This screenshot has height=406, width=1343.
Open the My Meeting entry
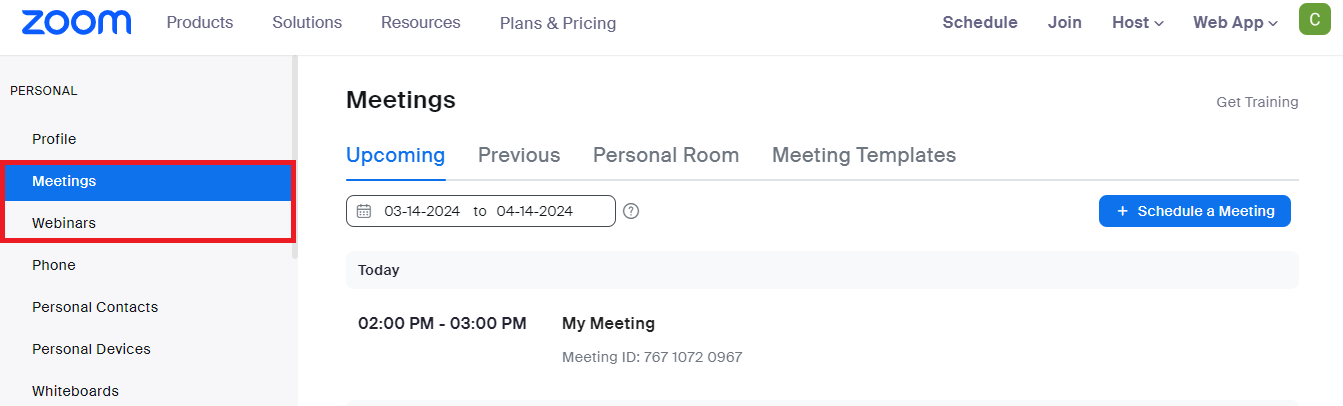(x=608, y=323)
